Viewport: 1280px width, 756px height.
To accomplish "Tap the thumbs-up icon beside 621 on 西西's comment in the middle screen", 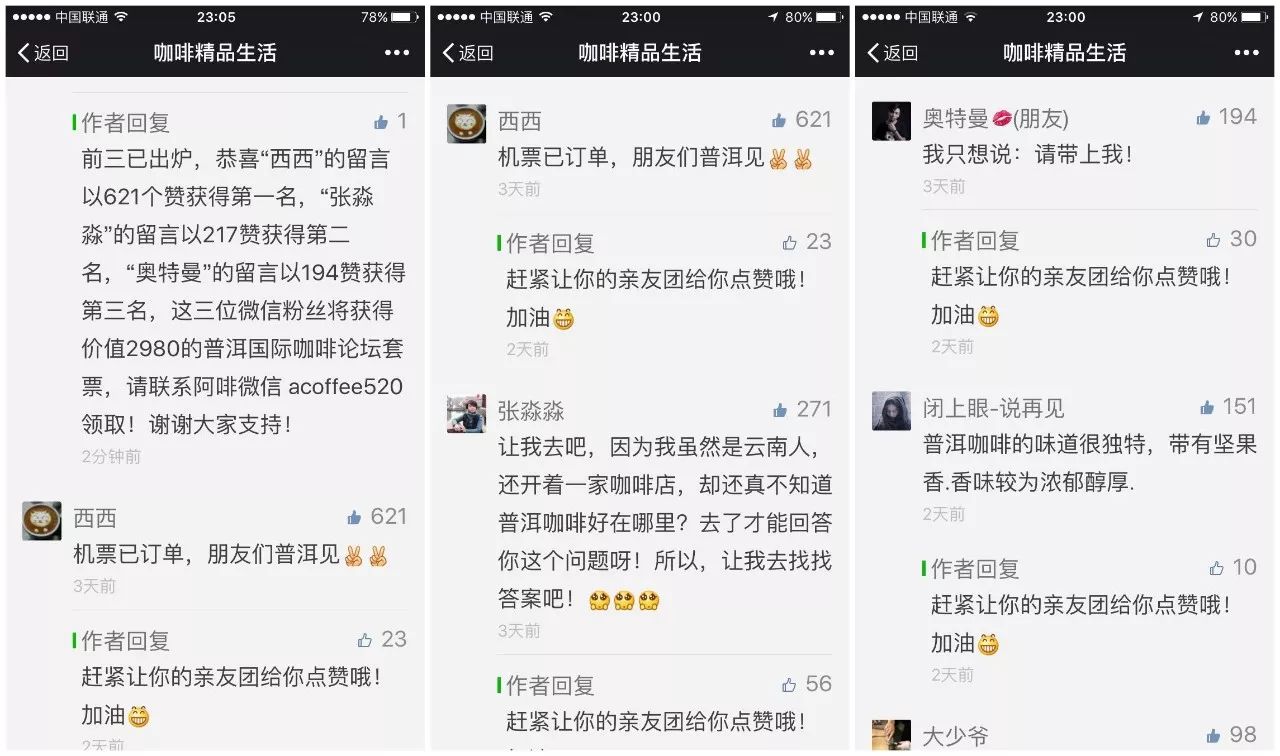I will [x=779, y=121].
